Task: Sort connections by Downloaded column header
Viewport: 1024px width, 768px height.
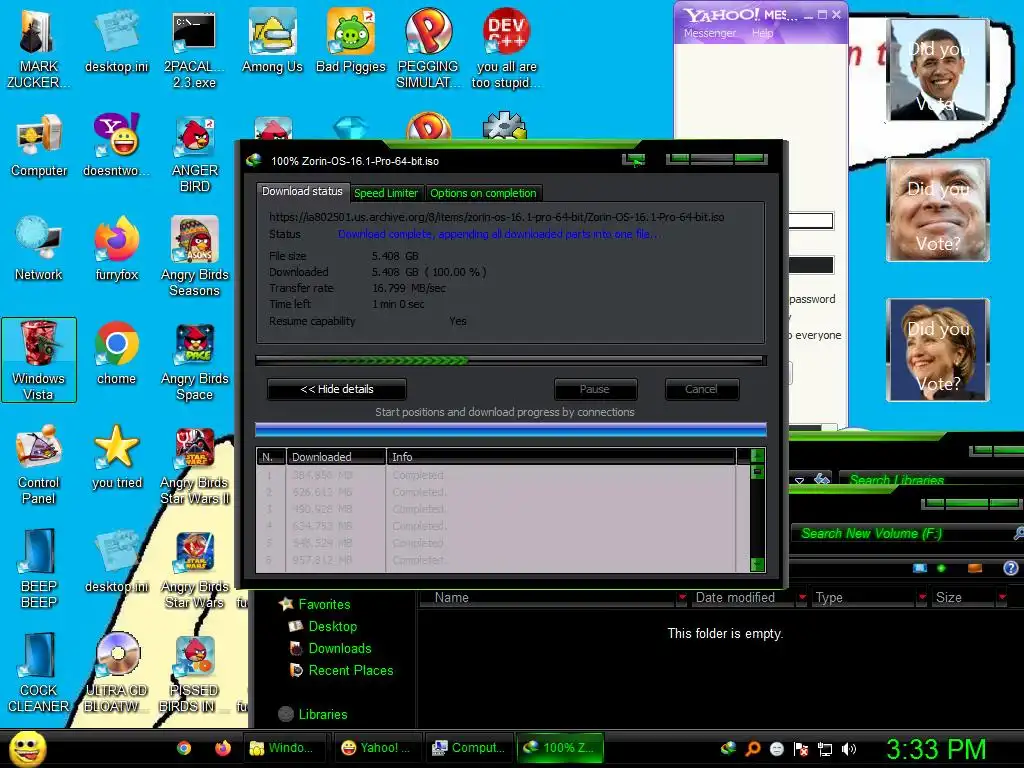Action: [336, 456]
